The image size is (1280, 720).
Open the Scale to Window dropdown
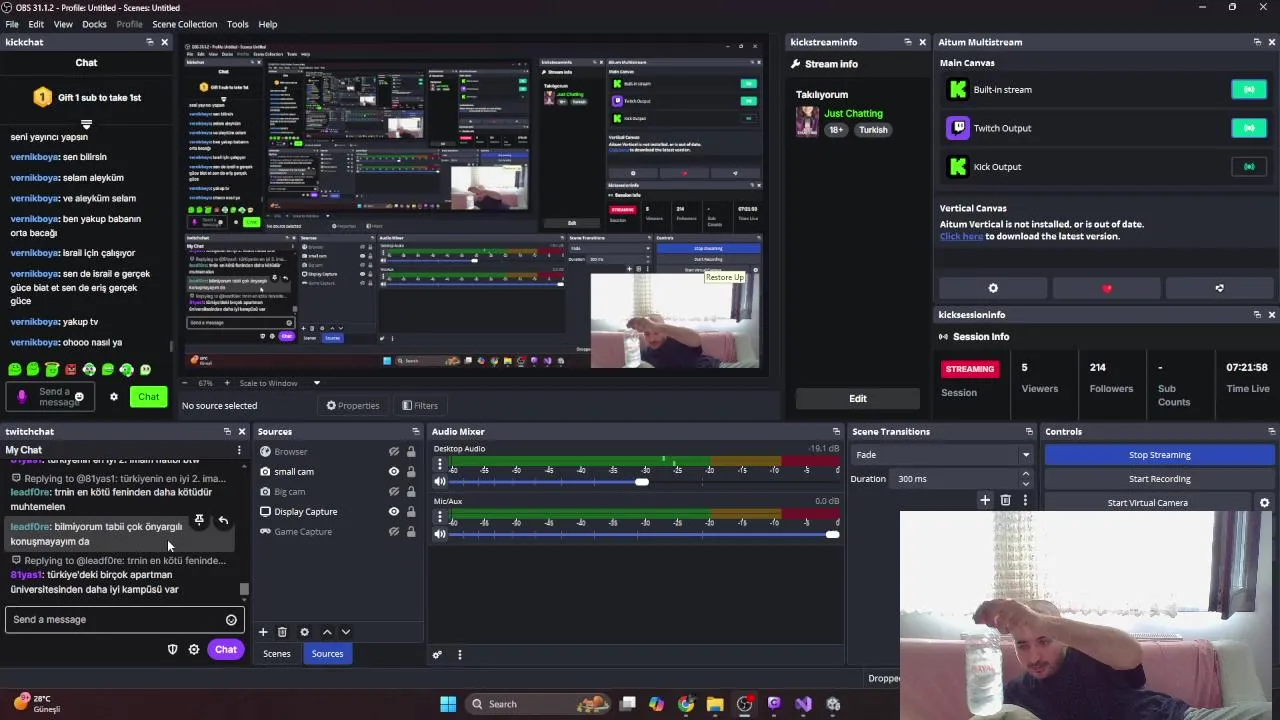click(281, 383)
